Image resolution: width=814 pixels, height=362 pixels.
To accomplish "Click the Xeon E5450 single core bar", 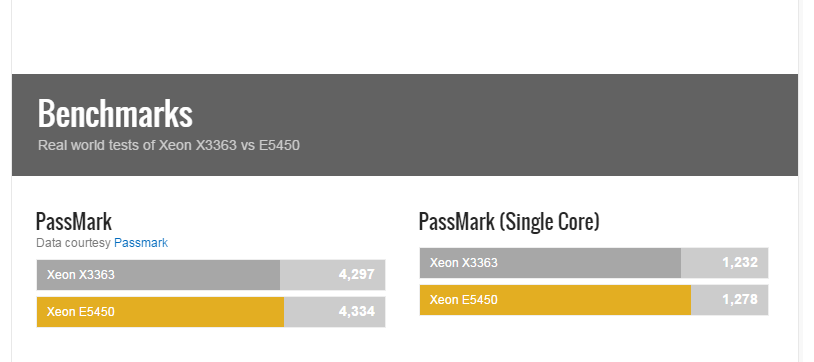I will tap(594, 300).
